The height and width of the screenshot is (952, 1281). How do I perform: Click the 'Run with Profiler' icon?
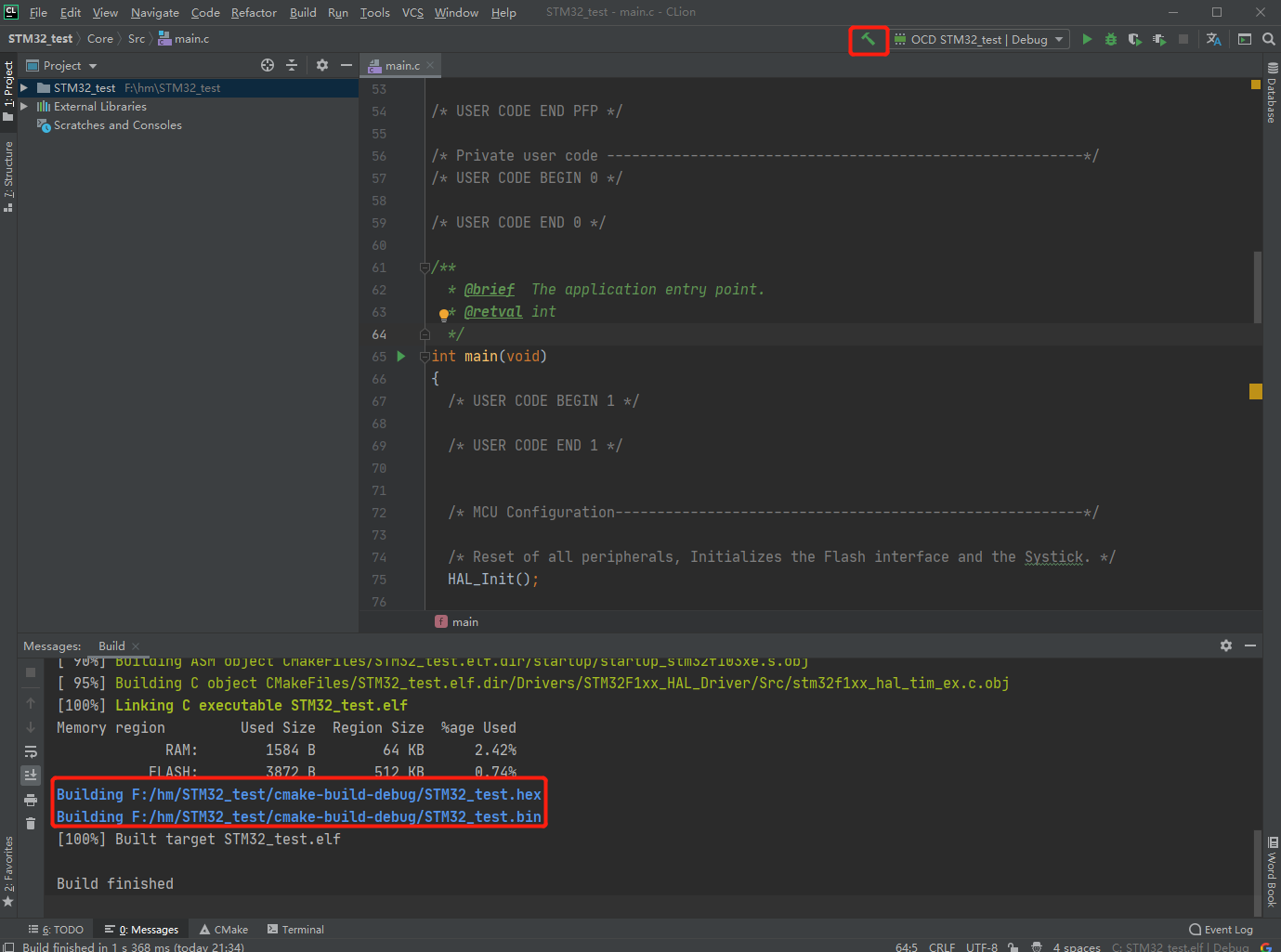click(x=1159, y=39)
